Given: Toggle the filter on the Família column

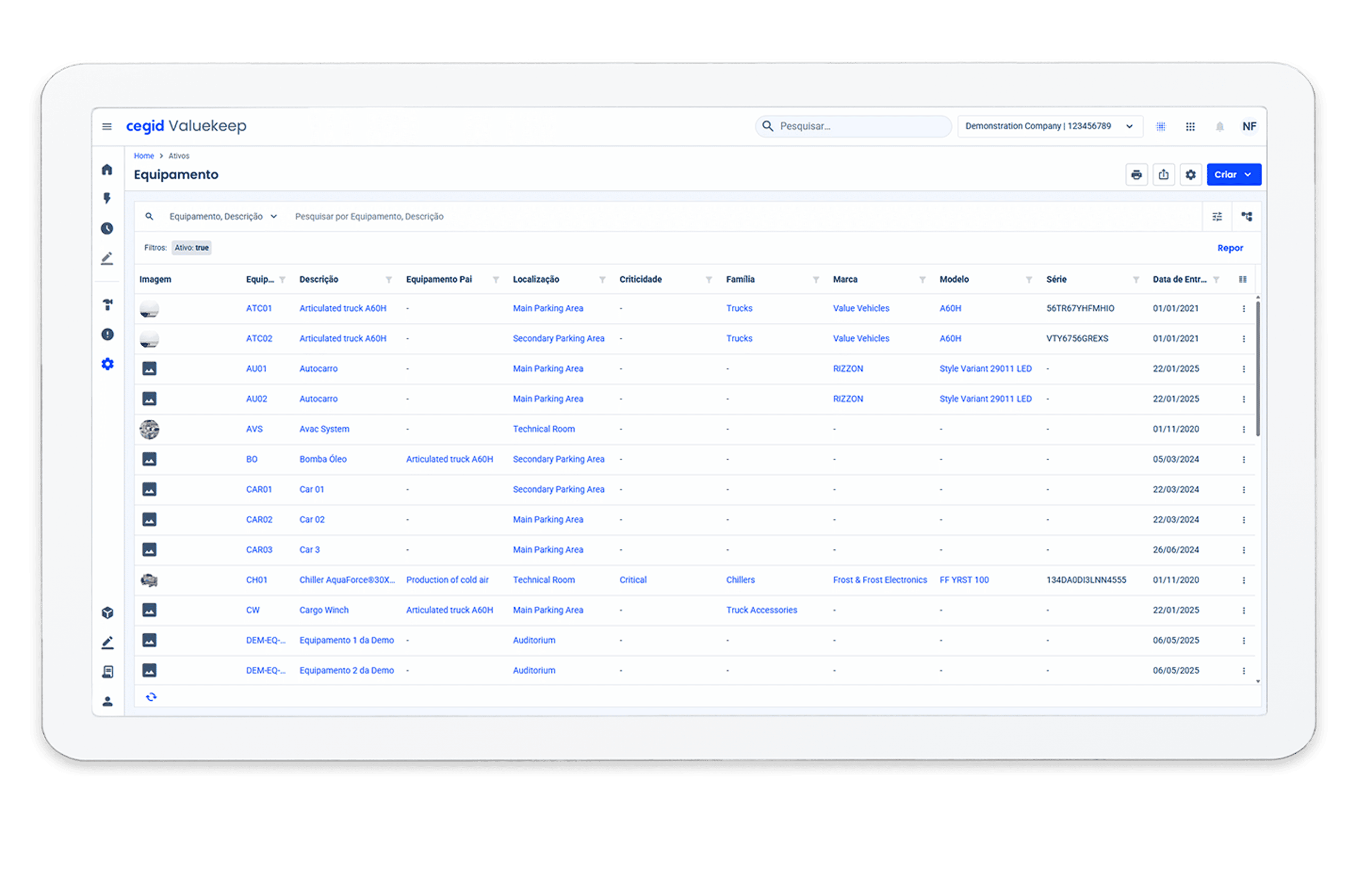Looking at the screenshot, I should (815, 279).
